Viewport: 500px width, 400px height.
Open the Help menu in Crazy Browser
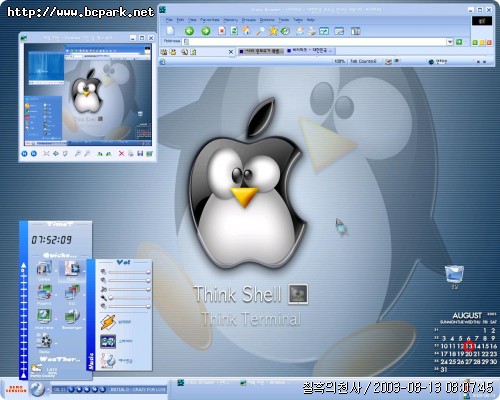point(311,20)
